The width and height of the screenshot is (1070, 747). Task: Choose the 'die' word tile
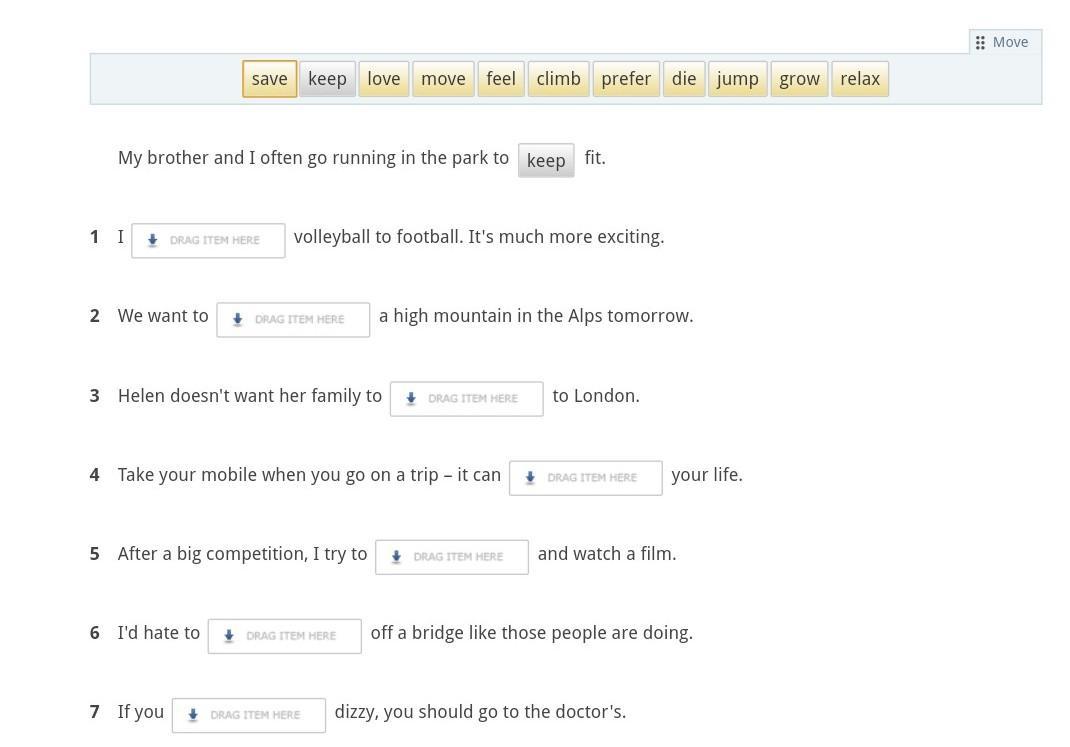point(684,79)
